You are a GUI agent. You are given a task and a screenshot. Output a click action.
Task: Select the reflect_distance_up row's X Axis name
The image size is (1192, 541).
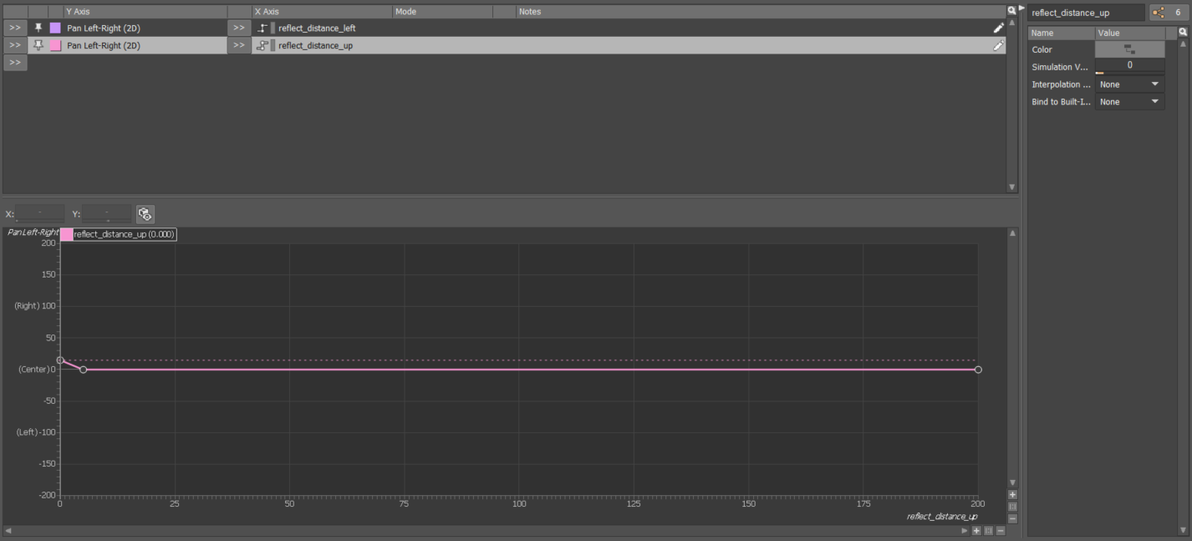click(x=315, y=46)
